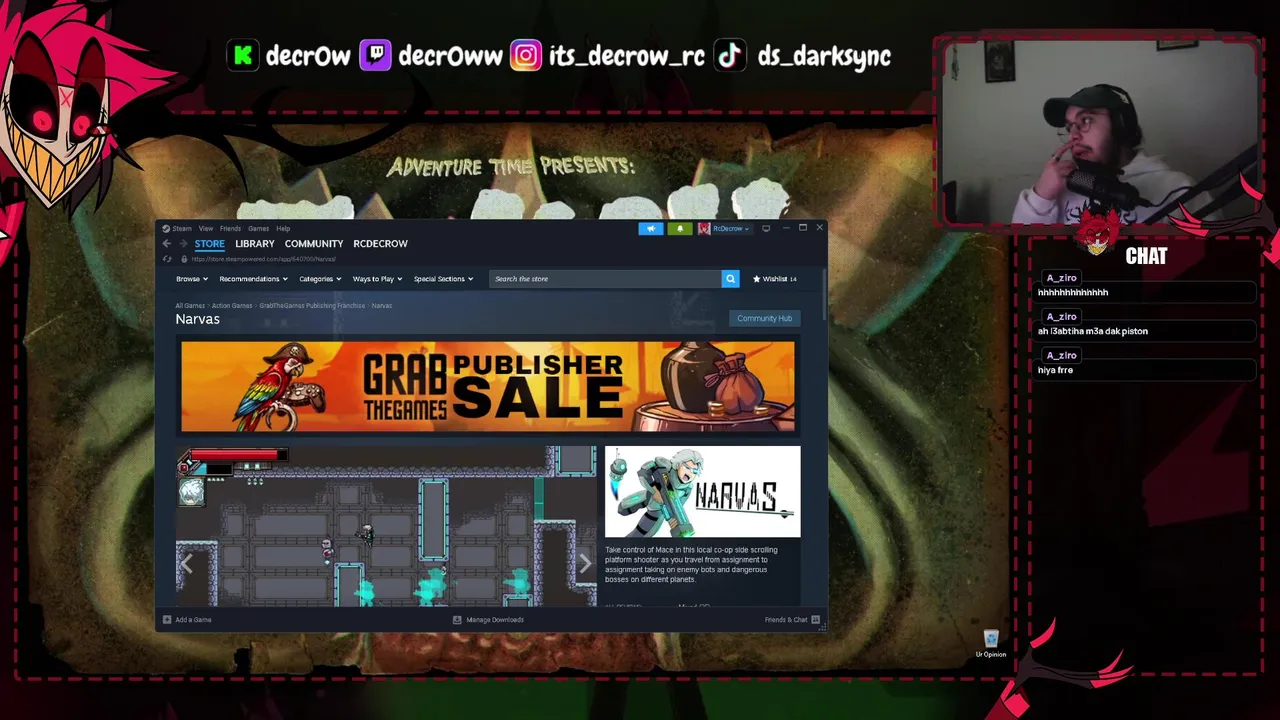Click Manage Downloads label
The height and width of the screenshot is (720, 1280).
495,620
